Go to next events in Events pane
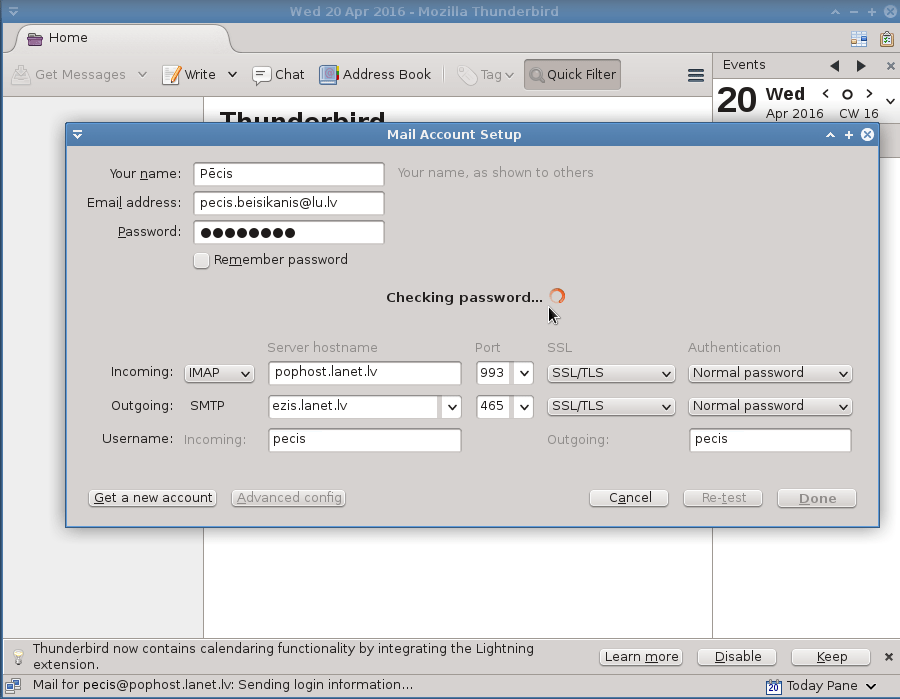The height and width of the screenshot is (699, 900). pyautogui.click(x=861, y=65)
